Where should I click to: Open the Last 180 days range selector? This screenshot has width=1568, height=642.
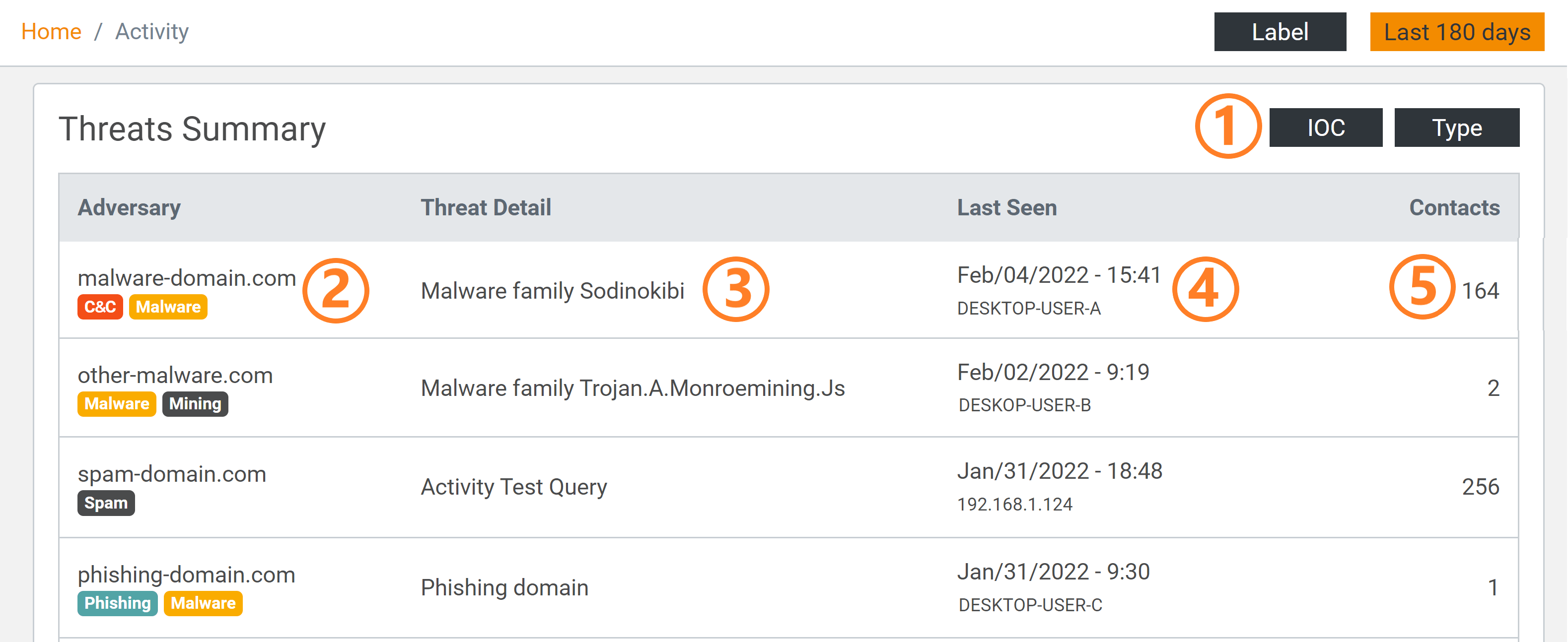click(1457, 32)
